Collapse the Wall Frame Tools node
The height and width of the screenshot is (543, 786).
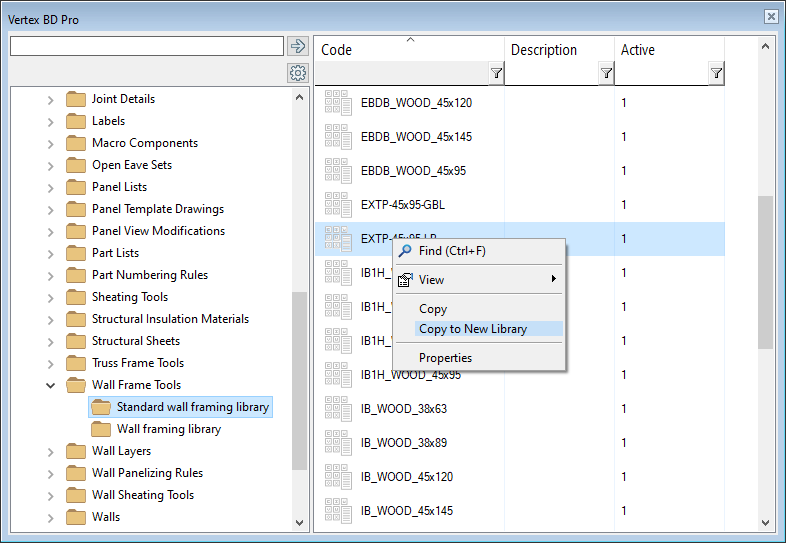[x=51, y=385]
